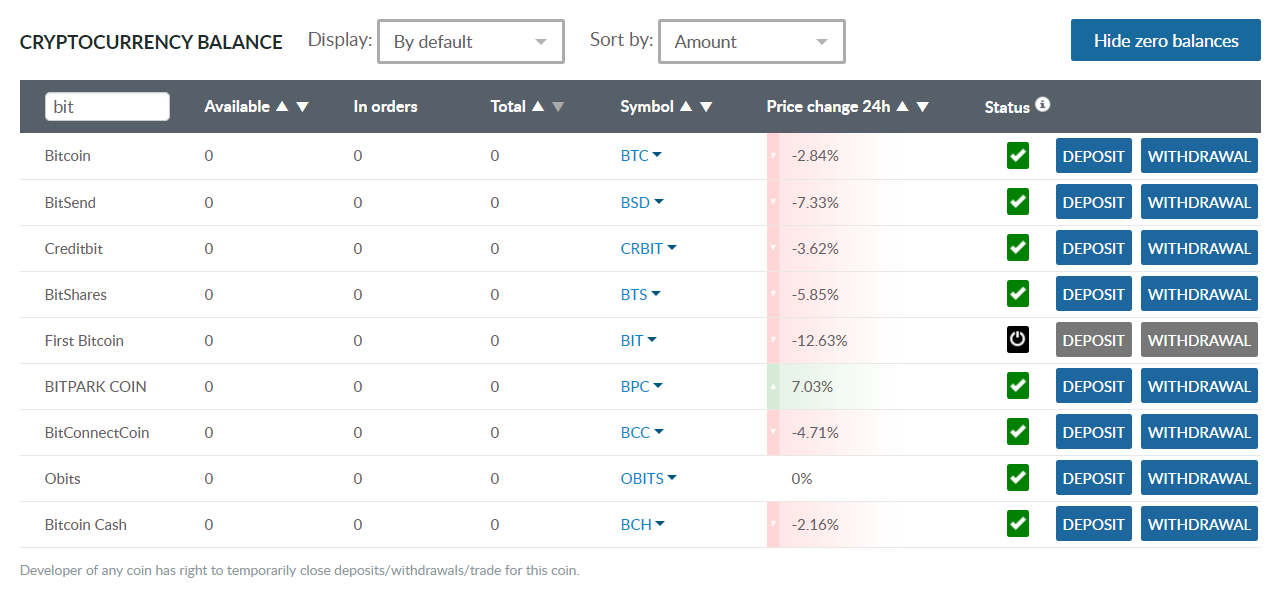
Task: Click First Bitcoin disabled power status icon
Action: (x=1017, y=340)
